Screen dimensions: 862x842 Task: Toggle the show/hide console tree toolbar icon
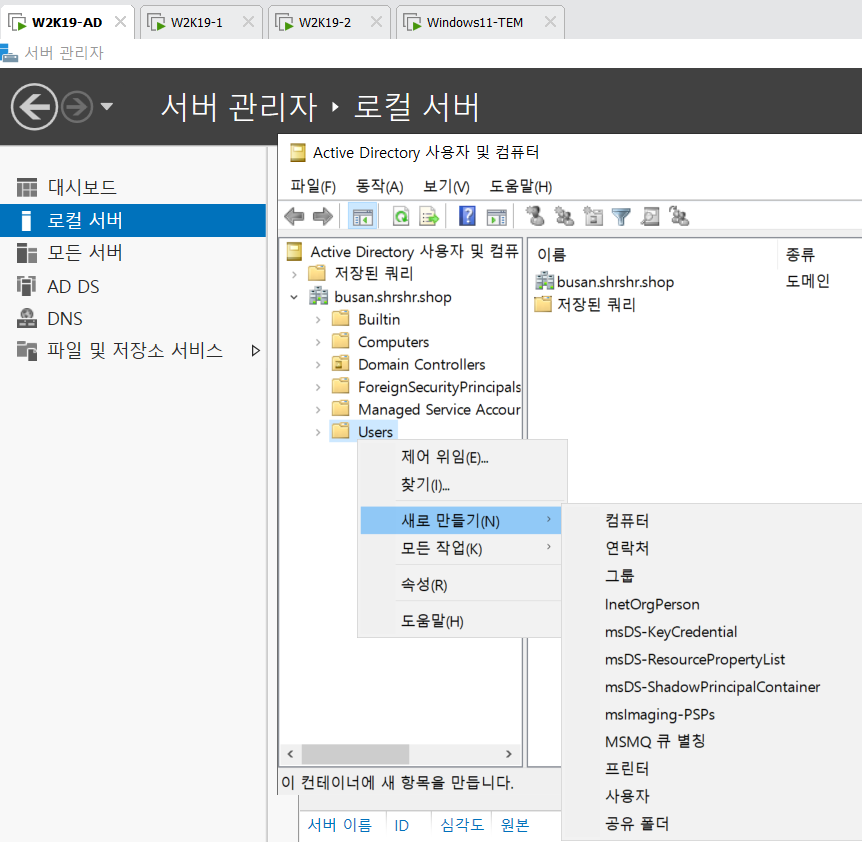click(363, 217)
